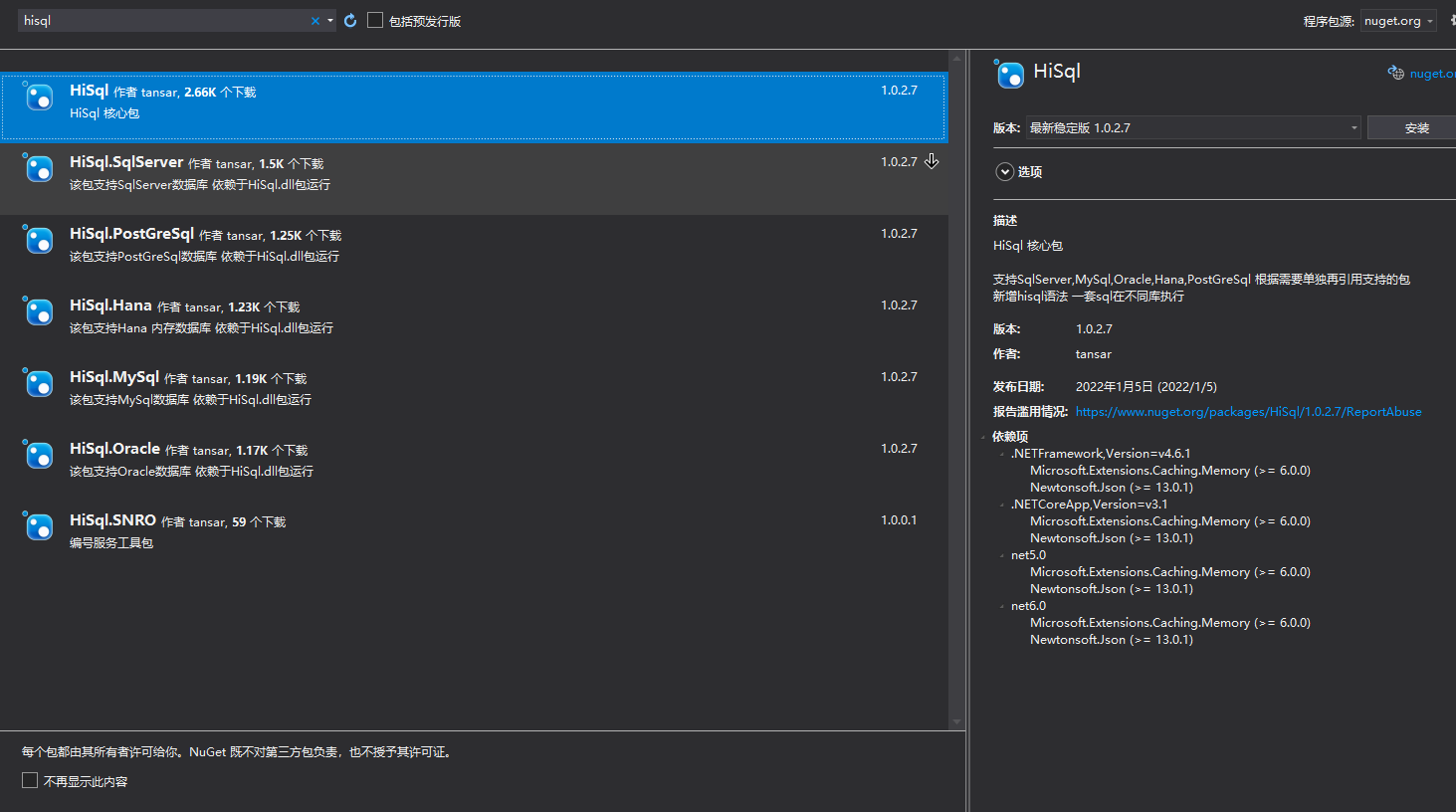
Task: Click the HiSql.Hana description text
Action: 201,328
